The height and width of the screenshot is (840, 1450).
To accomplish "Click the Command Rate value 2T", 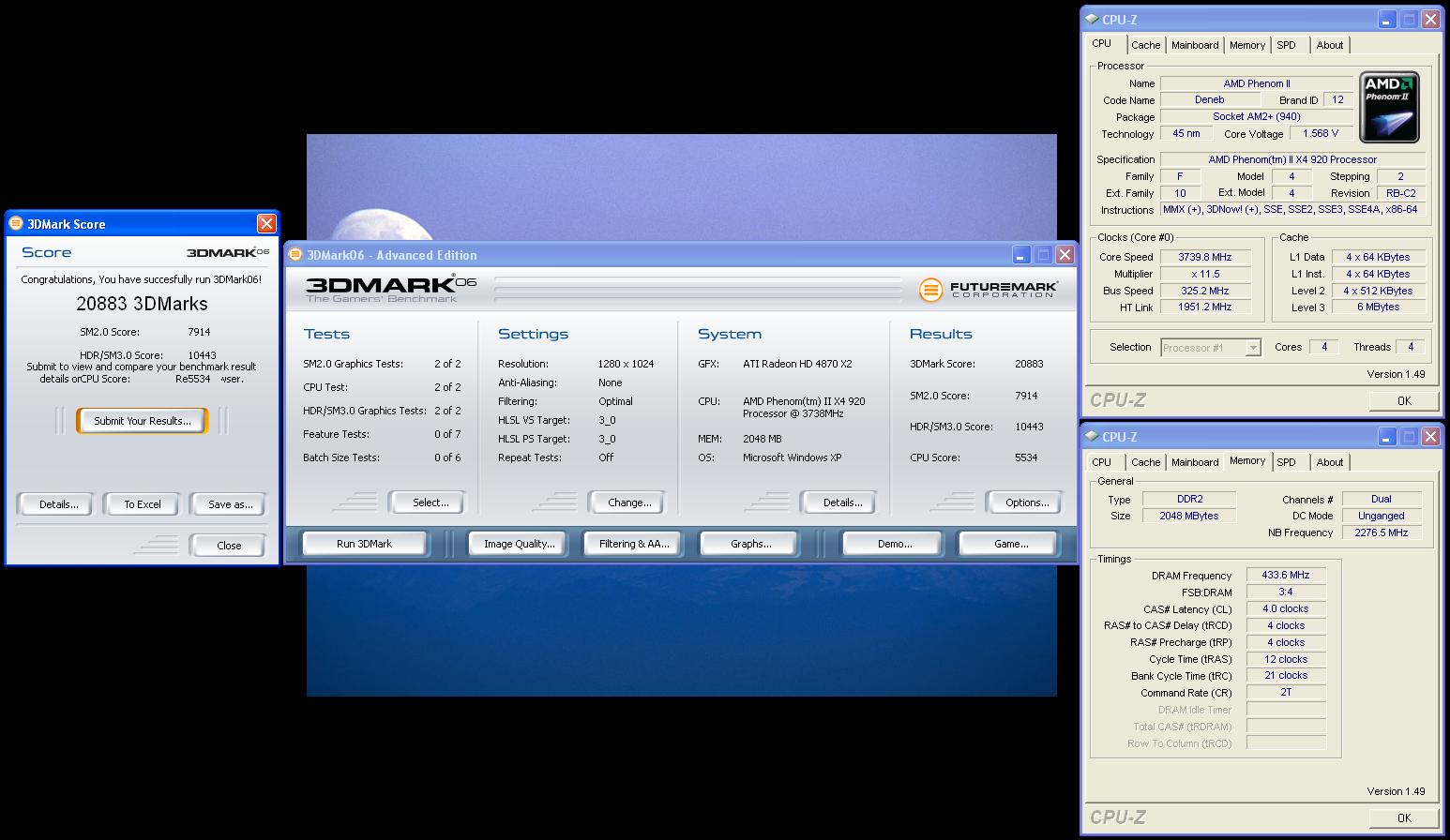I will coord(1286,692).
